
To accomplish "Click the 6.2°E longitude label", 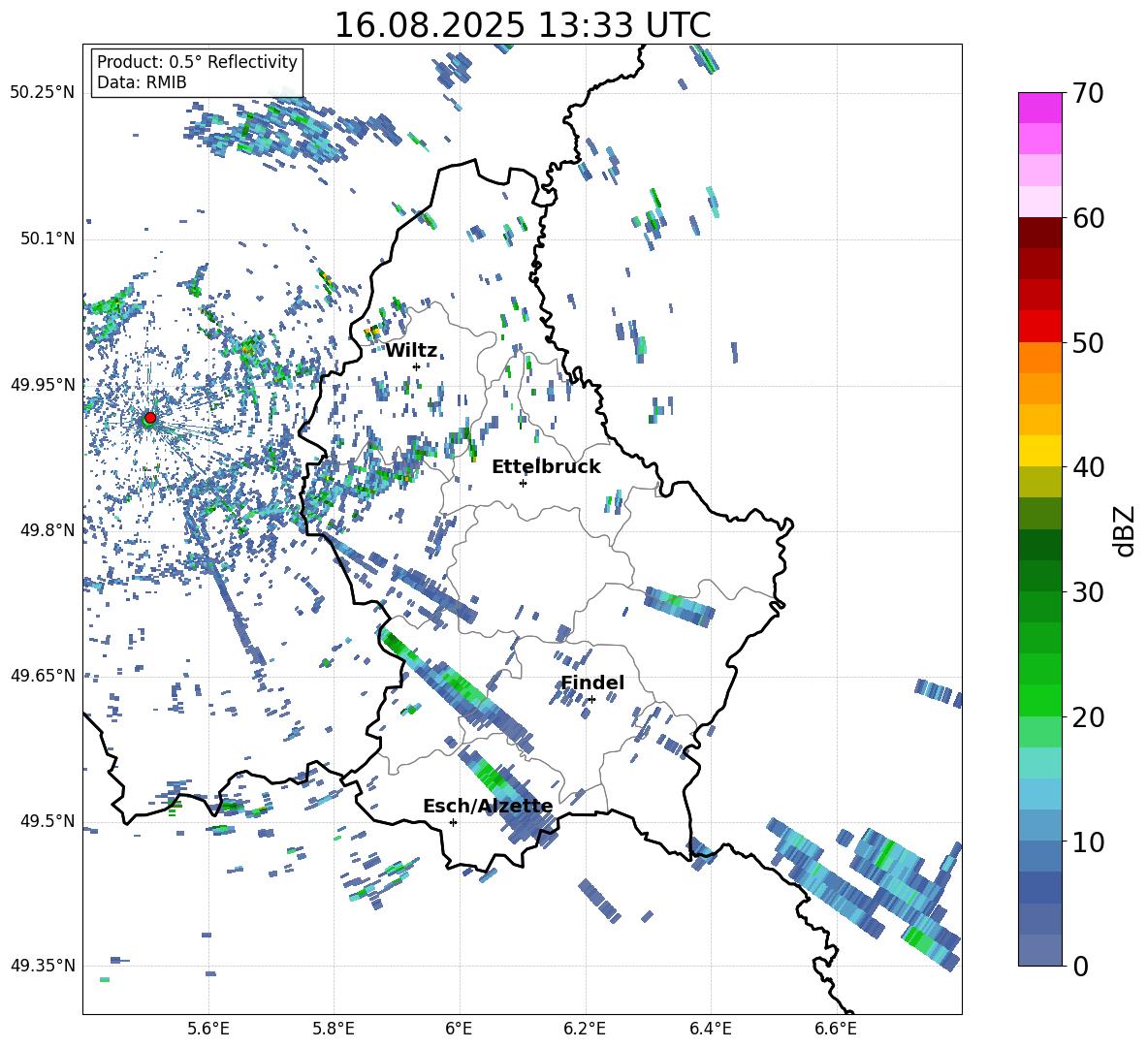I will [585, 1029].
